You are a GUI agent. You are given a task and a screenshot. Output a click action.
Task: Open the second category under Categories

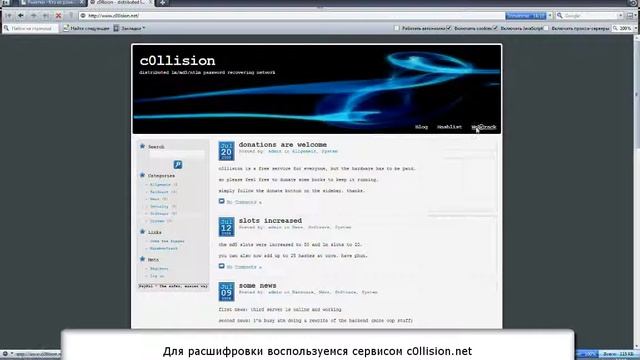point(159,192)
